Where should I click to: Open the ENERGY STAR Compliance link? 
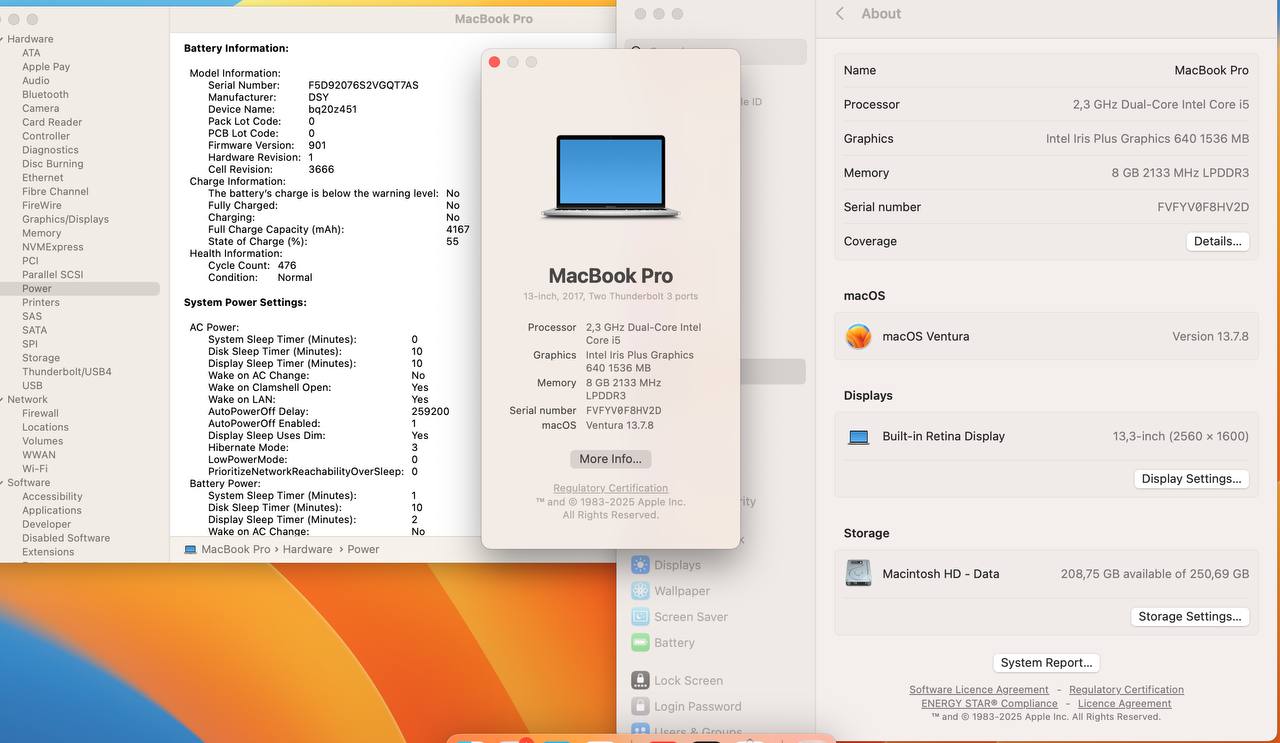tap(989, 704)
